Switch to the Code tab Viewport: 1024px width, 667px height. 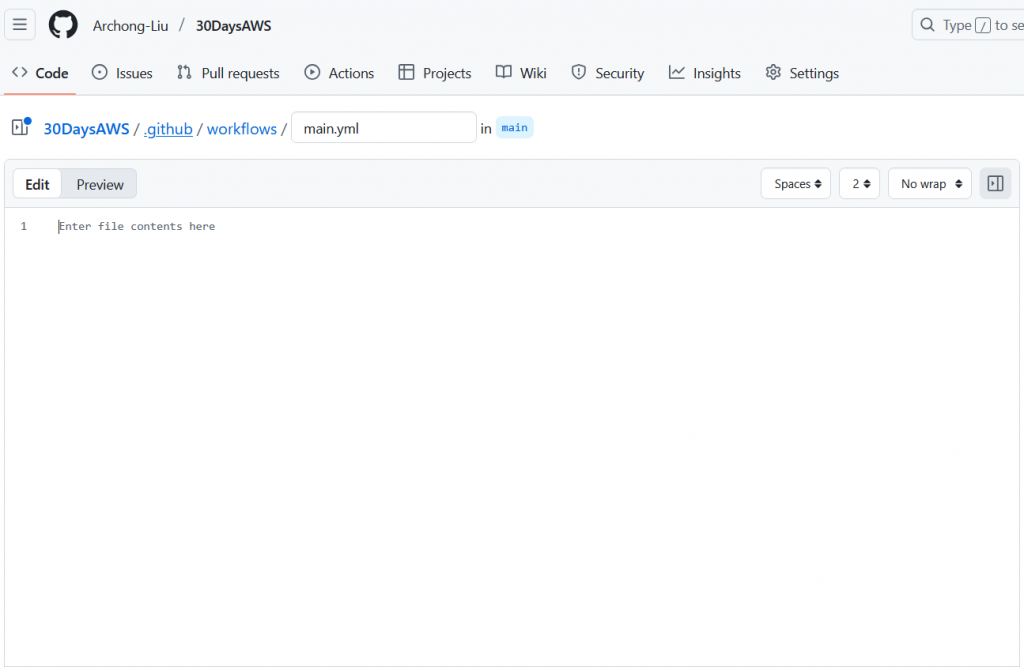(40, 73)
